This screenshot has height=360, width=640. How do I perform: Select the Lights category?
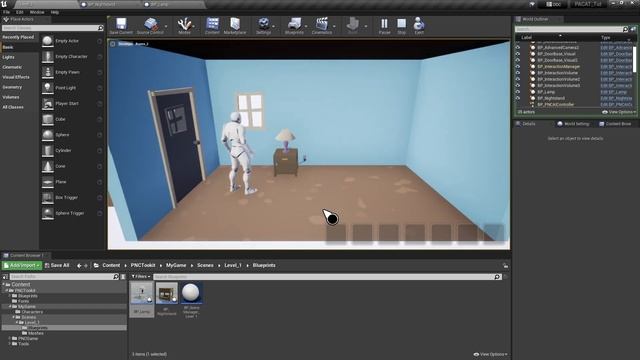coord(9,58)
